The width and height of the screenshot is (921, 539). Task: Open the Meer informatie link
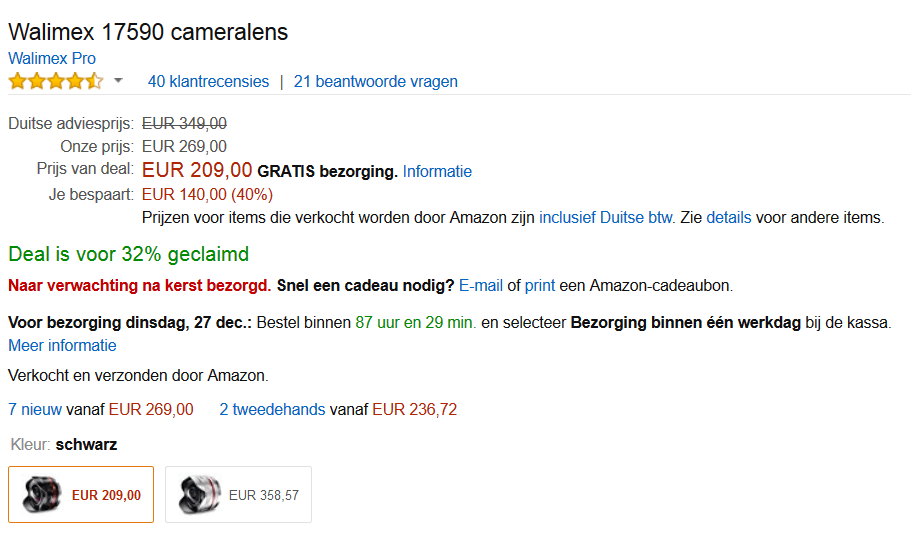click(x=62, y=345)
